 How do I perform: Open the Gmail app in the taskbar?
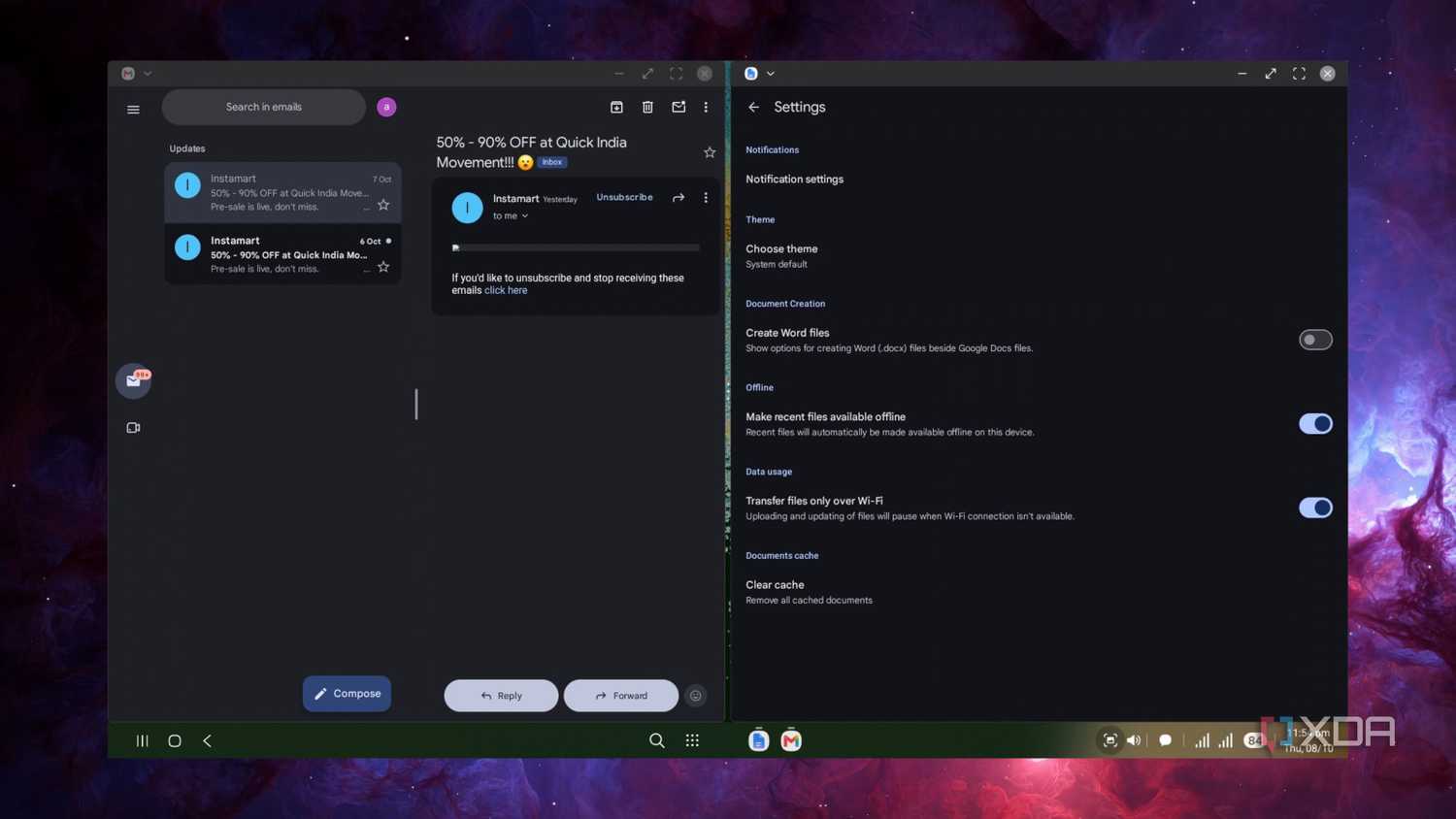[791, 740]
